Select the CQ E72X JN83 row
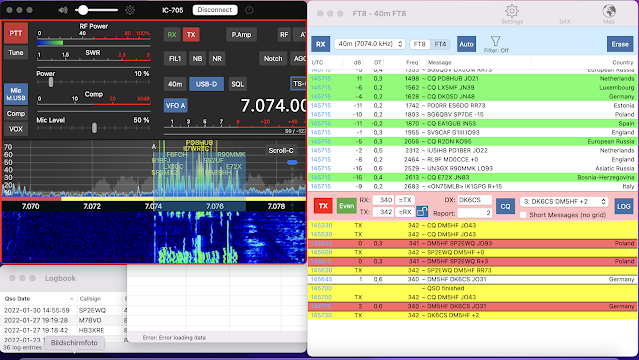The image size is (639, 360). click(x=473, y=177)
